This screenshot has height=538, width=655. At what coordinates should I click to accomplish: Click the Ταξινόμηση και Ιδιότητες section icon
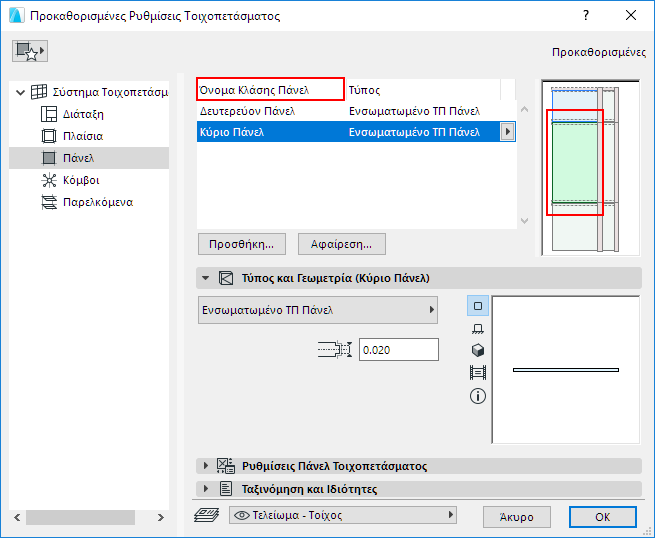click(226, 488)
